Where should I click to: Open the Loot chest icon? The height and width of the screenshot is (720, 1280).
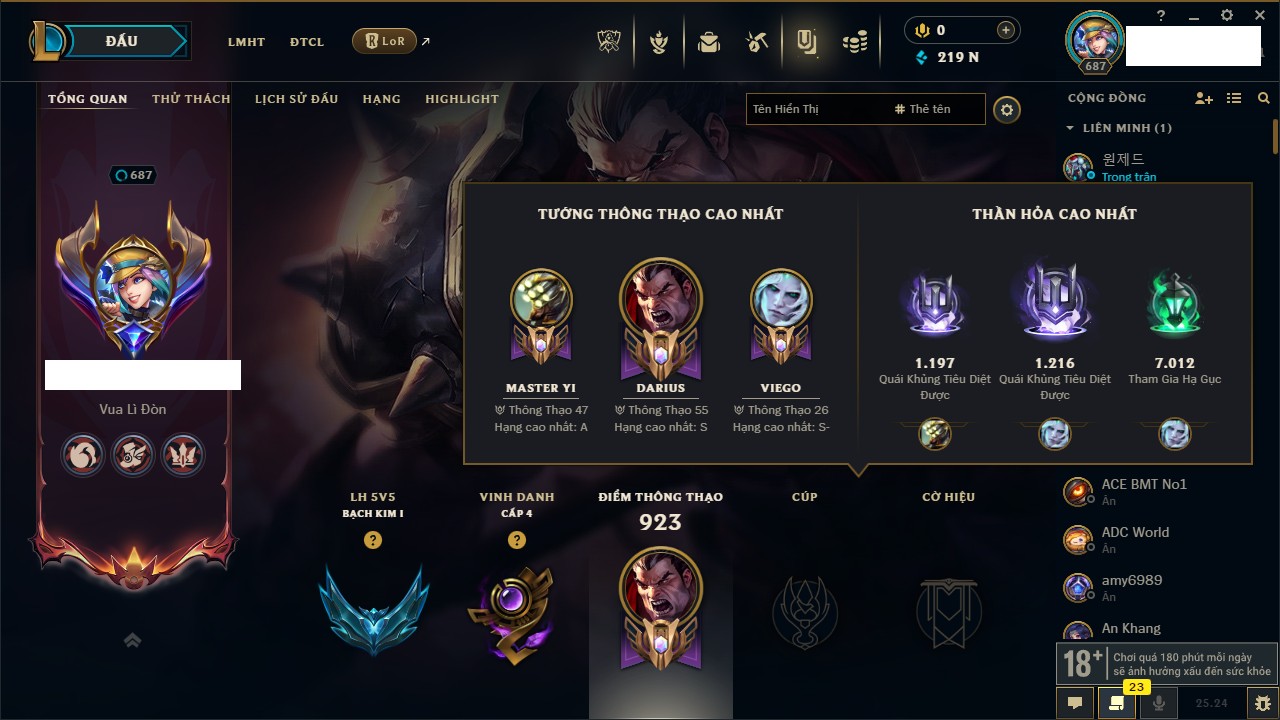tap(709, 42)
